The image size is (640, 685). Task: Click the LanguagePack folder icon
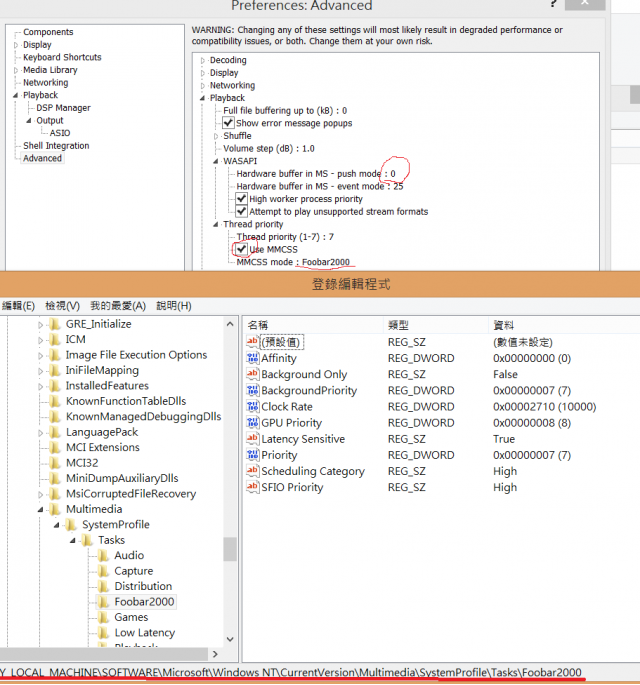tap(55, 432)
